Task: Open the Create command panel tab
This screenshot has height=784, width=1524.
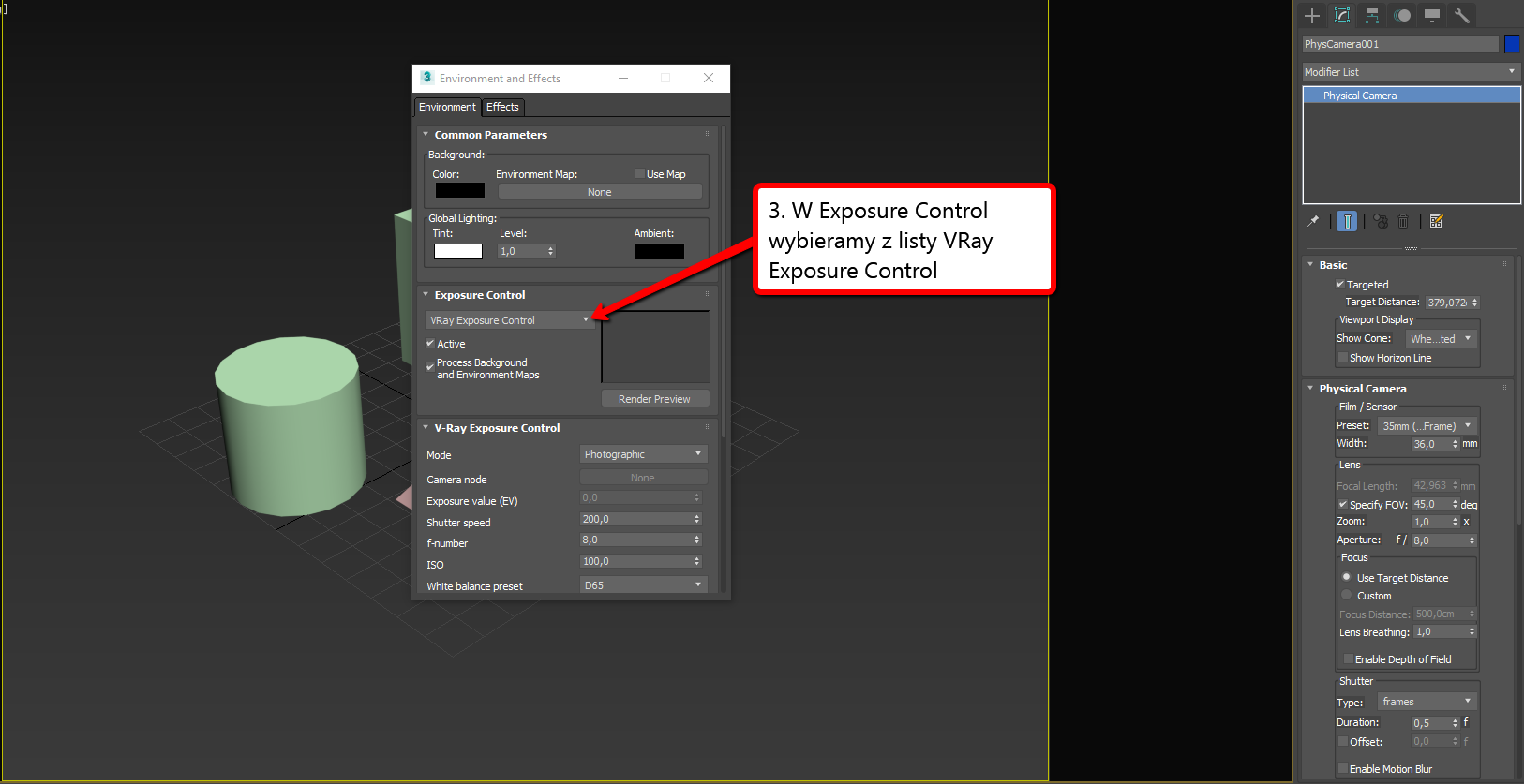Action: [1312, 16]
